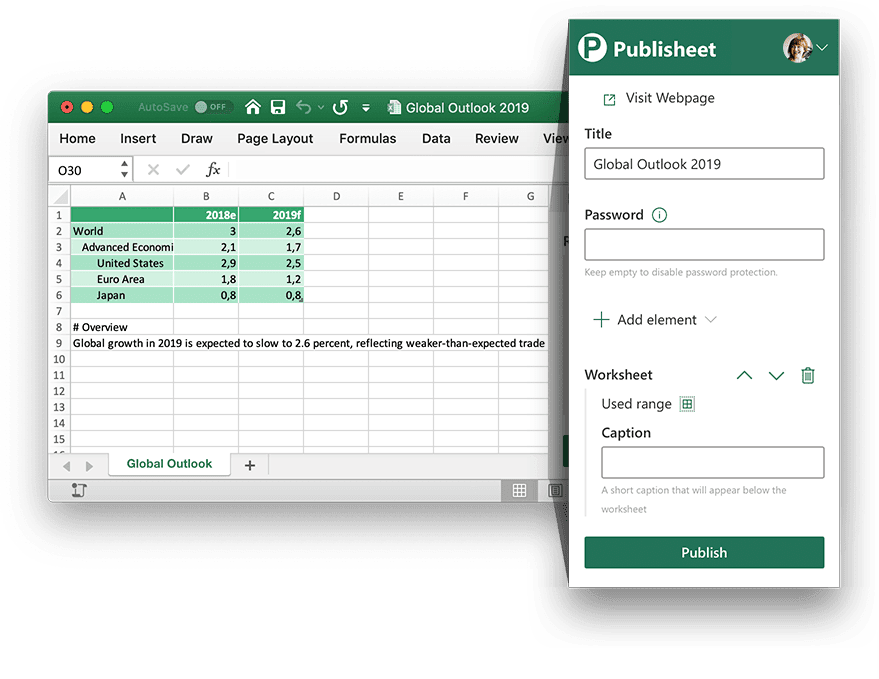Click the confirm entry checkmark icon
Image resolution: width=879 pixels, height=679 pixels.
(x=183, y=169)
